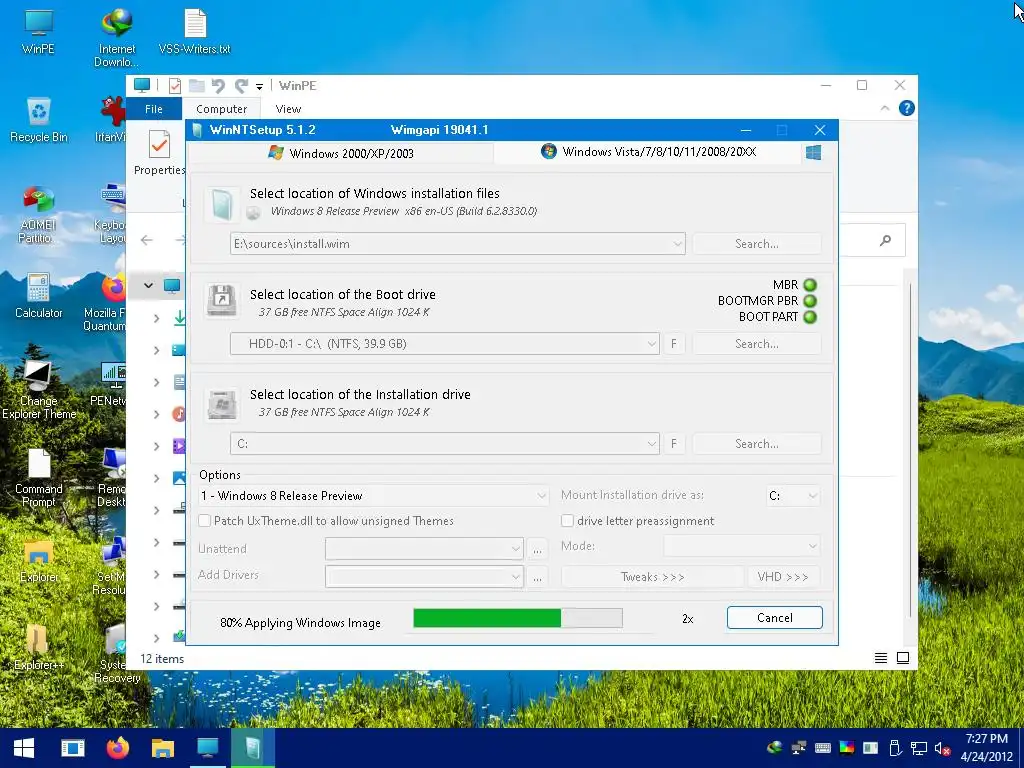Click the muted volume tray icon

pyautogui.click(x=942, y=748)
